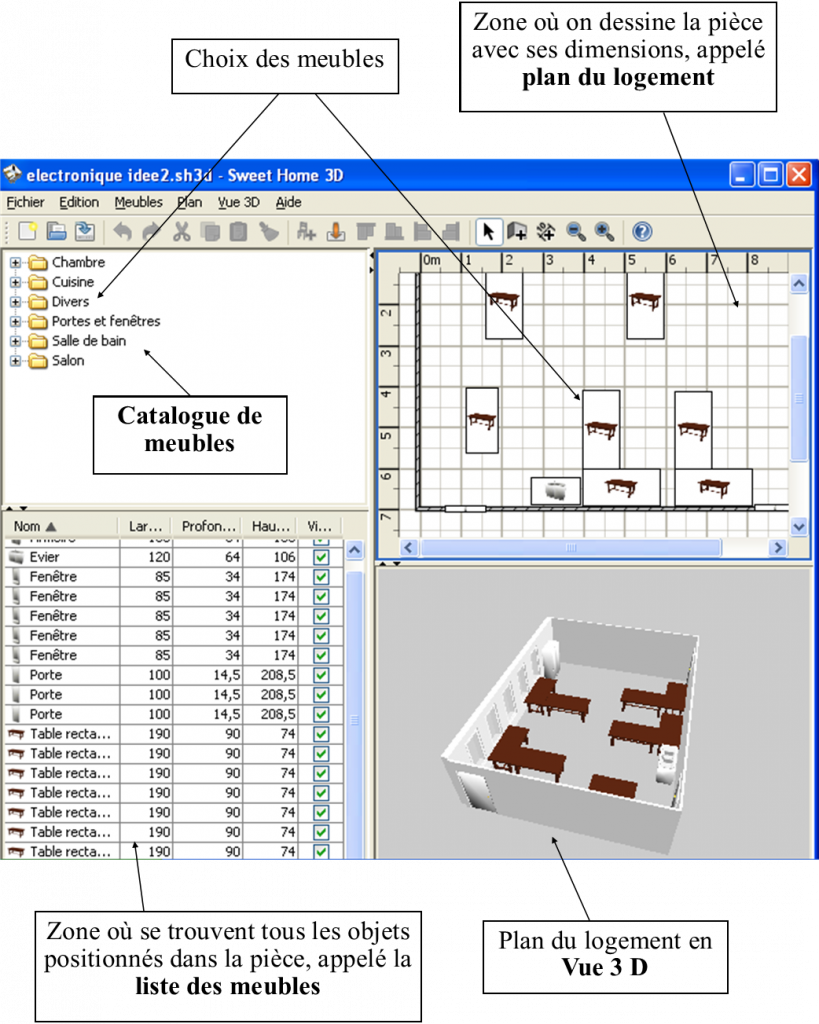Screen dimensions: 819x1024
Task: Toggle visibility checkbox of the last Porte row
Action: click(321, 715)
